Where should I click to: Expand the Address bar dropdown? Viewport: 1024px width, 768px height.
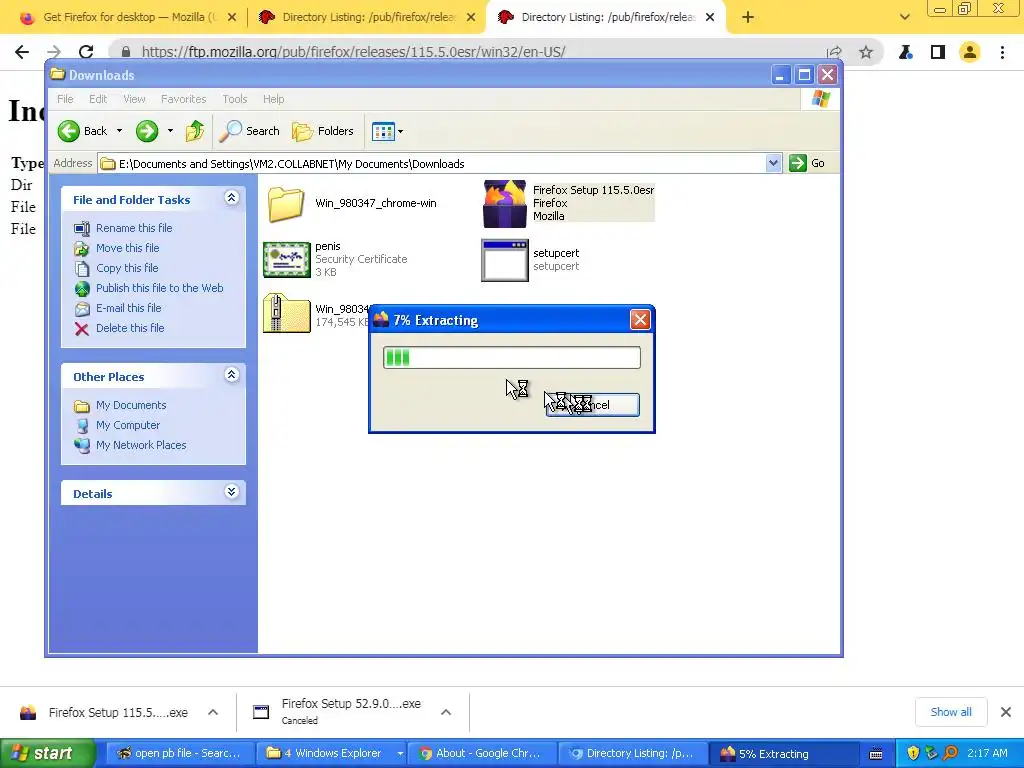click(773, 163)
